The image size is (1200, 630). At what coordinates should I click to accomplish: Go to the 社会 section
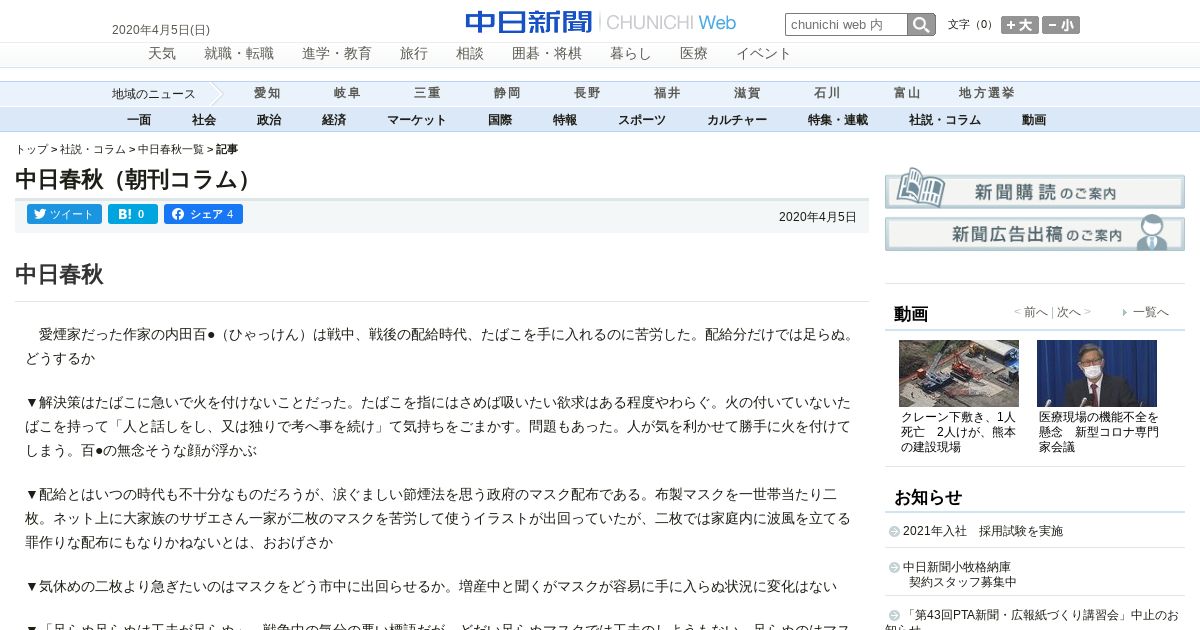[204, 120]
